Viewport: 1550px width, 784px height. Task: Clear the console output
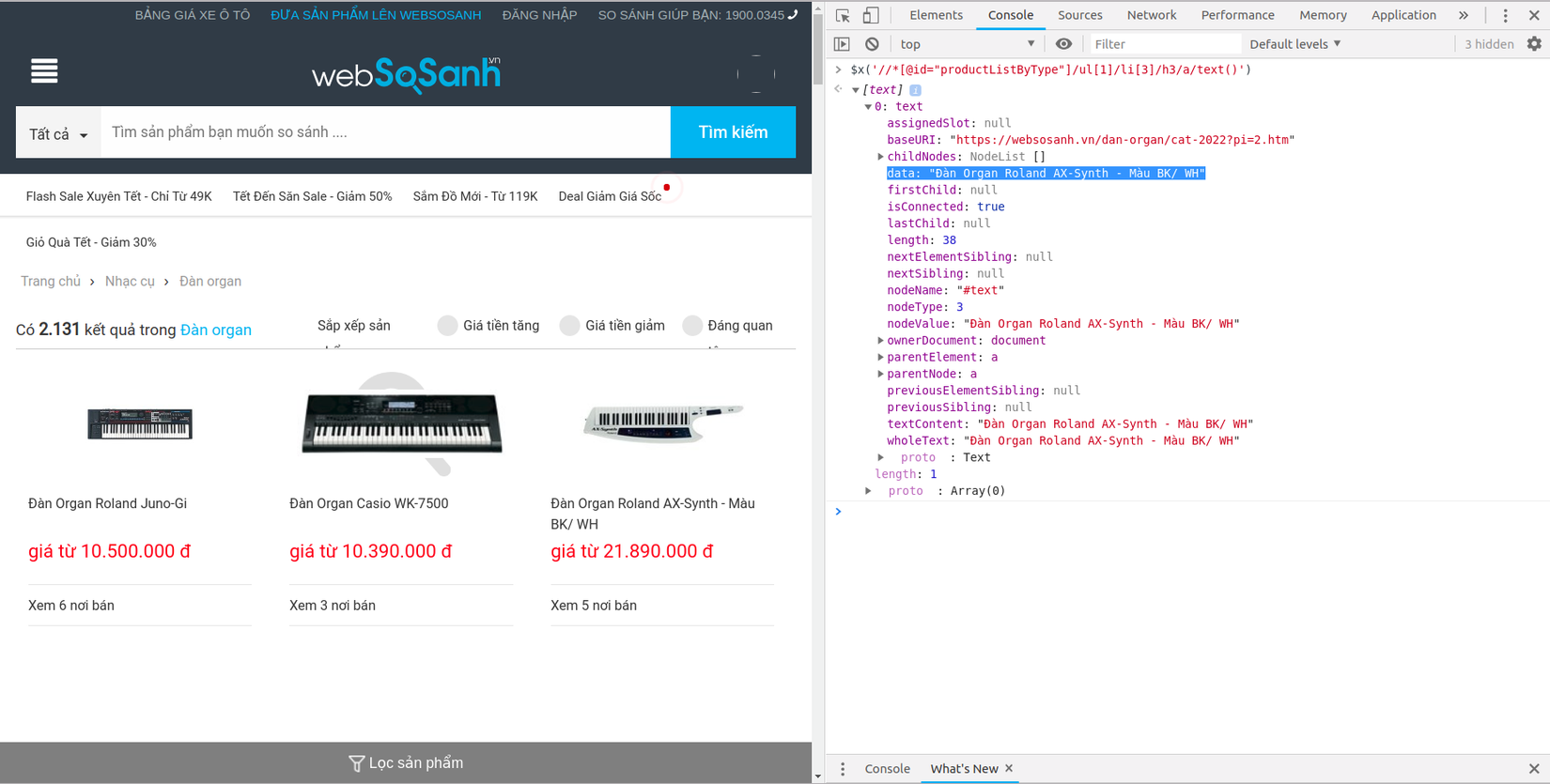click(x=872, y=44)
